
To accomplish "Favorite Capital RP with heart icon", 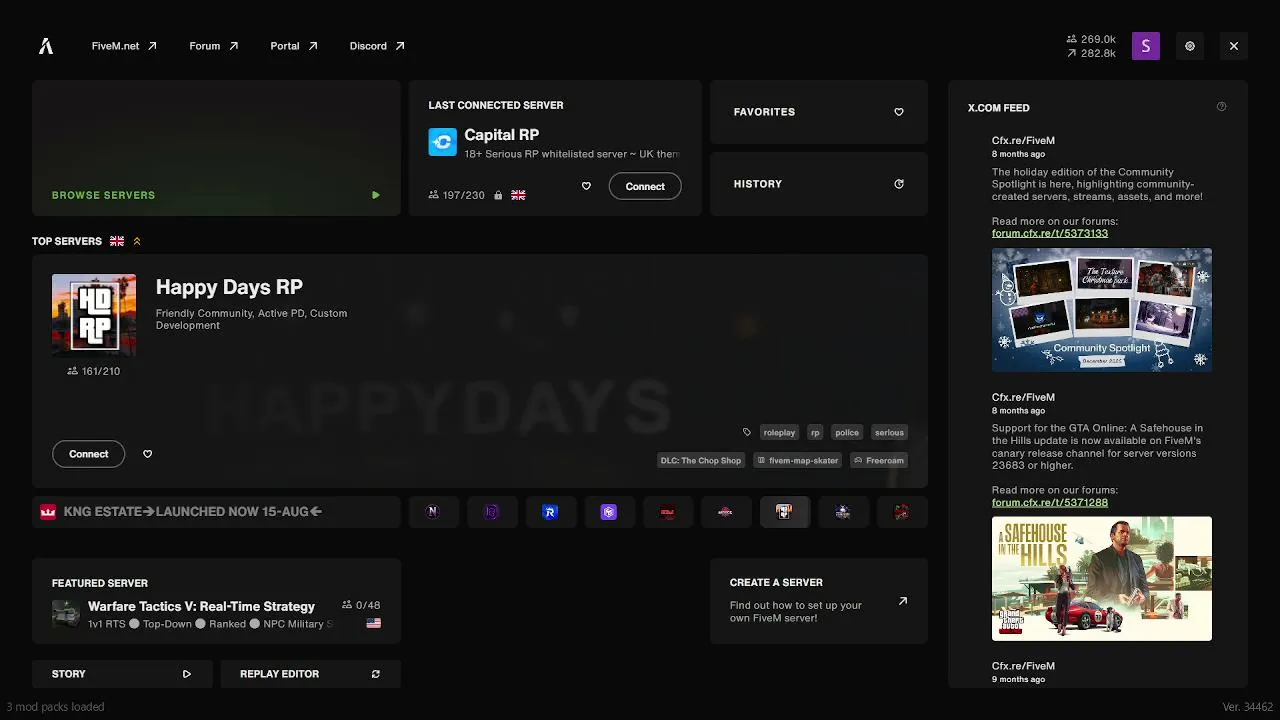I will tap(586, 186).
